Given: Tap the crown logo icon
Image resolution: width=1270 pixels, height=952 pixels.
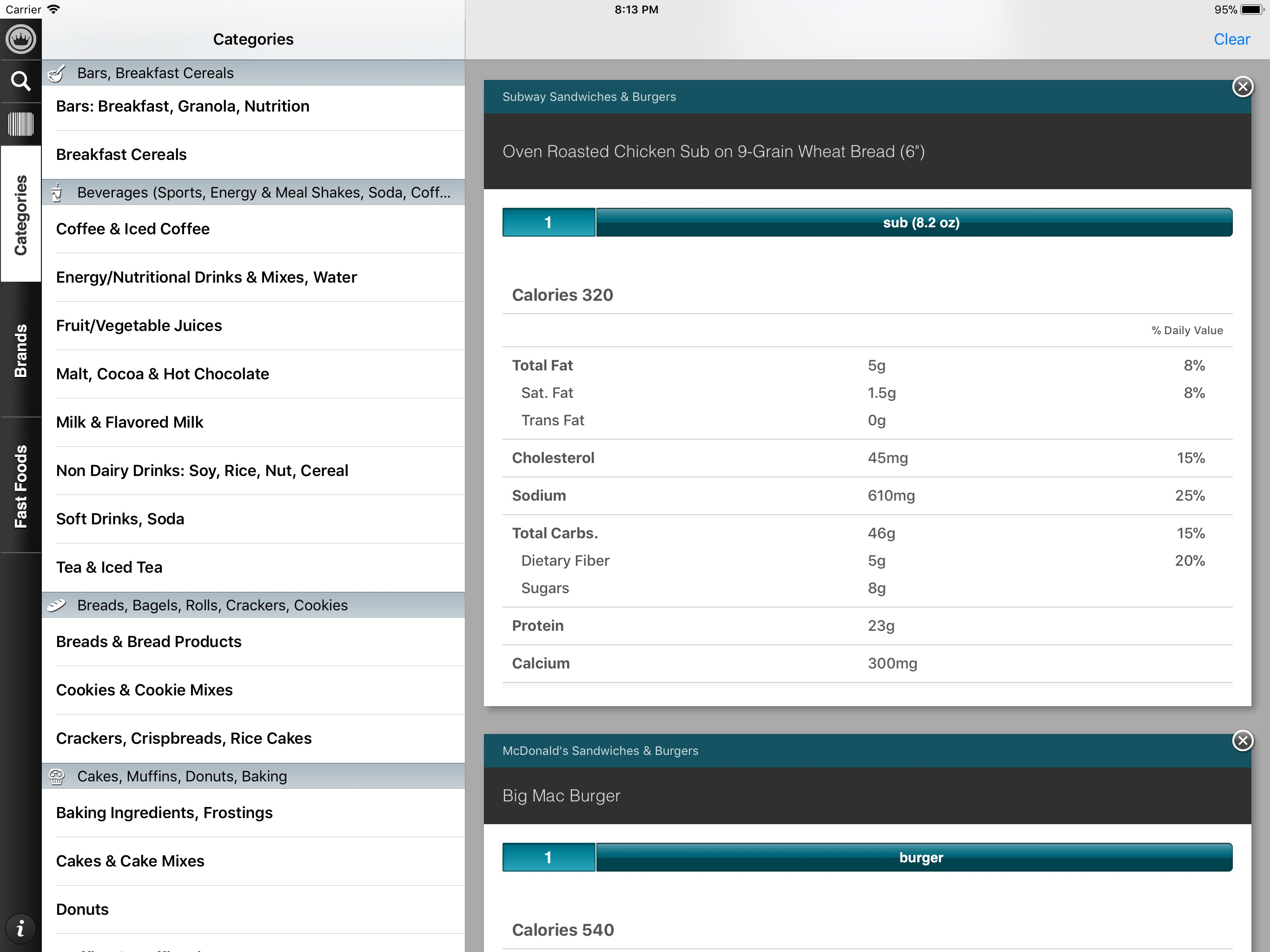Looking at the screenshot, I should coord(20,39).
